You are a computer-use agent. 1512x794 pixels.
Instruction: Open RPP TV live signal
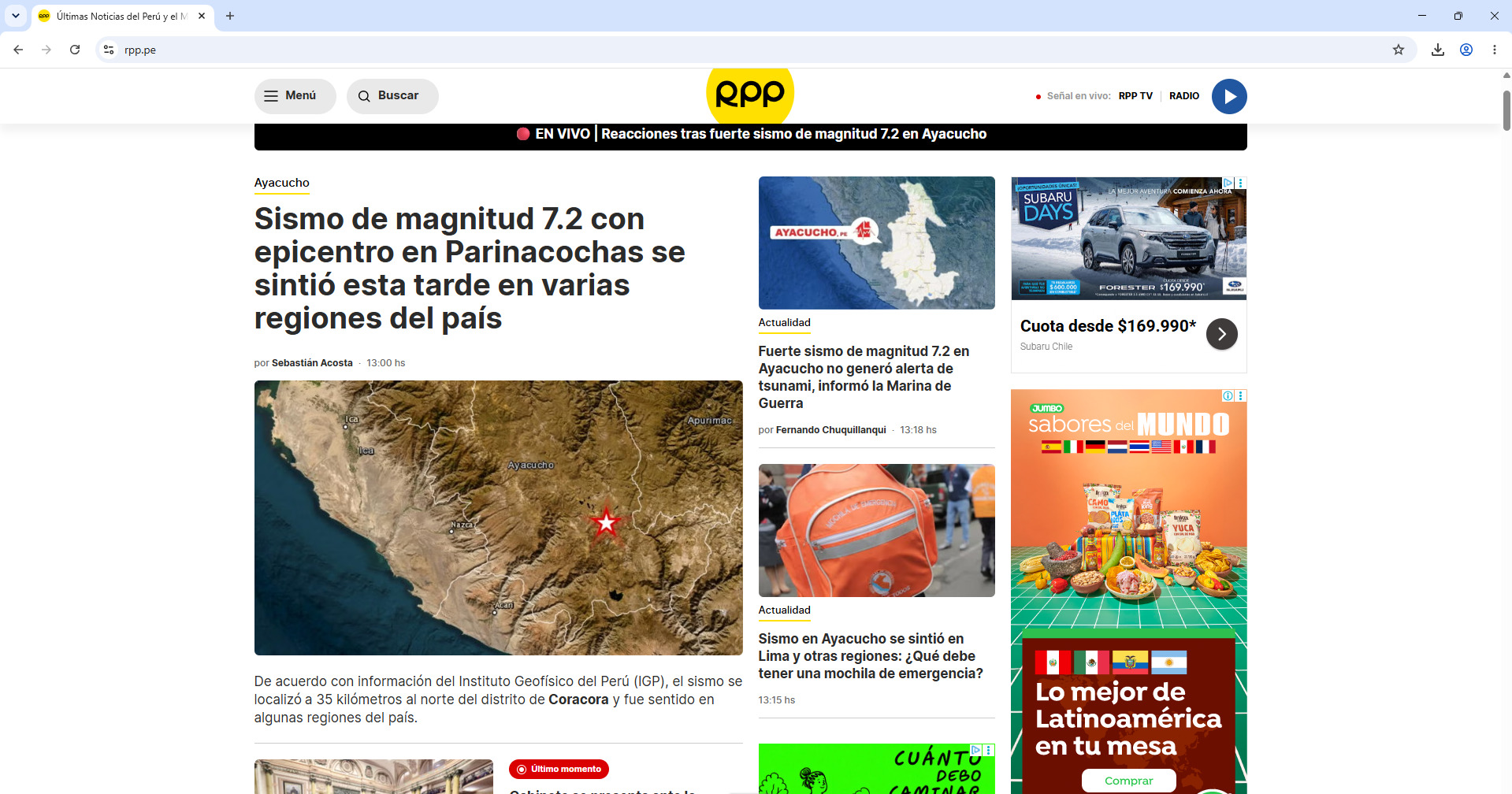(x=1135, y=96)
